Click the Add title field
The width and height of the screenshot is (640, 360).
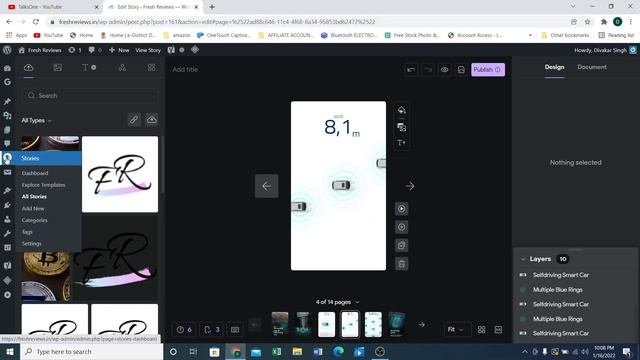185,69
